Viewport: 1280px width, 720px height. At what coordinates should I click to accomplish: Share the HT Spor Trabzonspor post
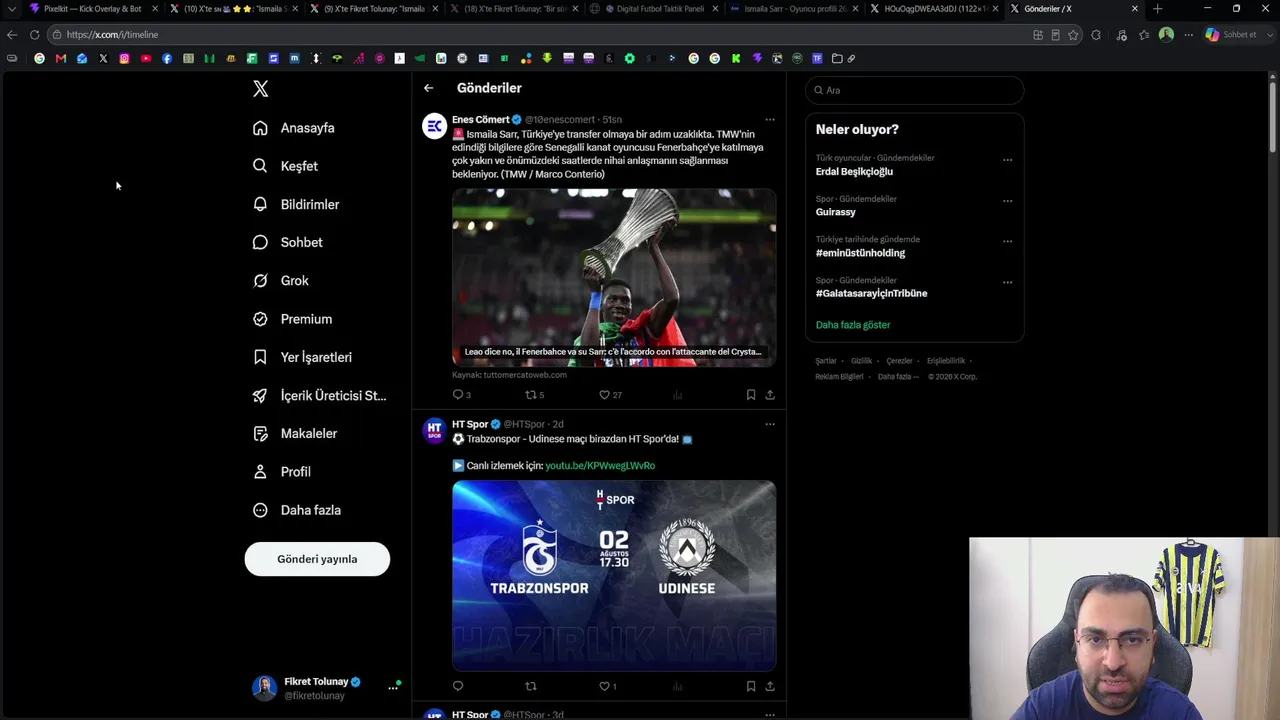tap(770, 686)
